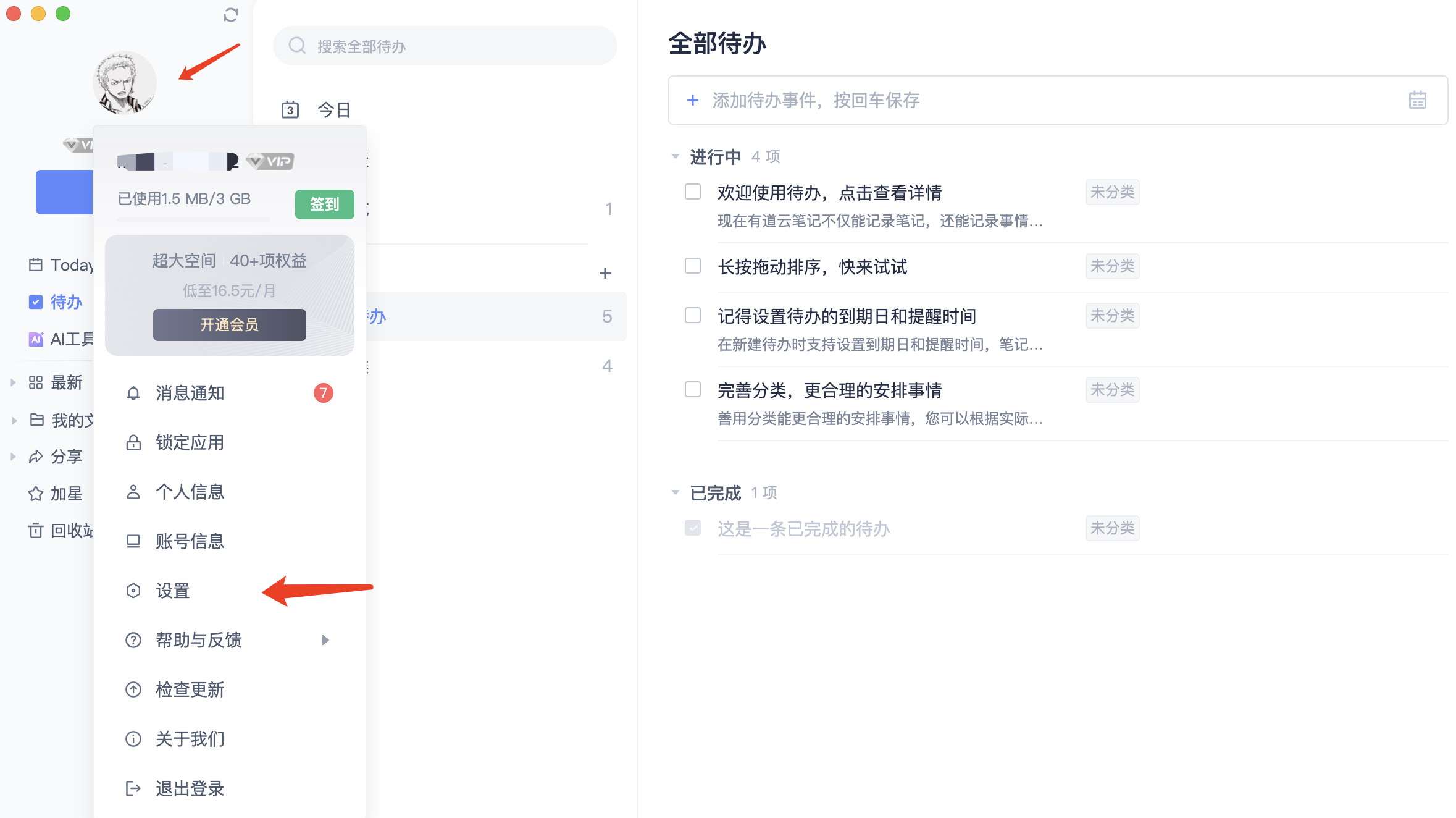Click the bell notification icon
1456x818 pixels.
133,393
